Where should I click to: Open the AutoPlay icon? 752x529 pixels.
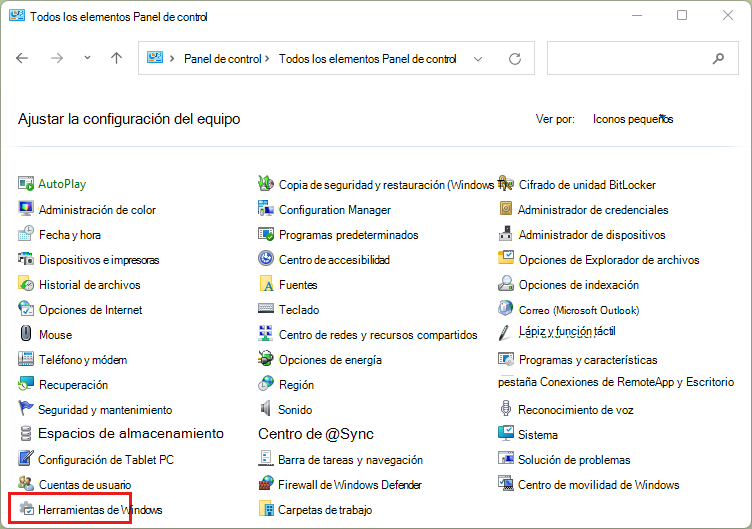pos(26,184)
